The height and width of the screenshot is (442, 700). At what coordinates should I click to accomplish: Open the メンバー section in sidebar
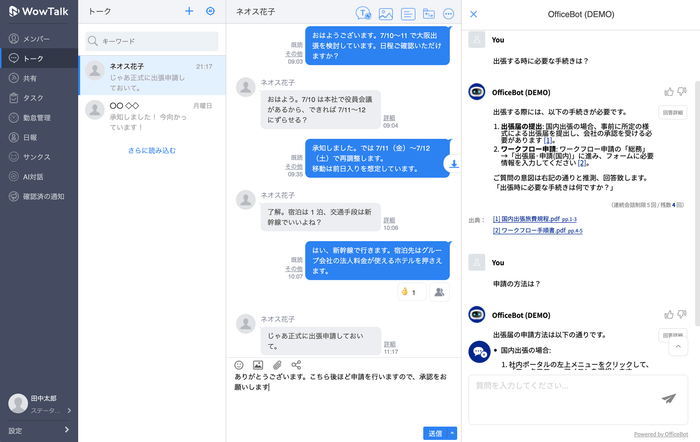pyautogui.click(x=39, y=39)
